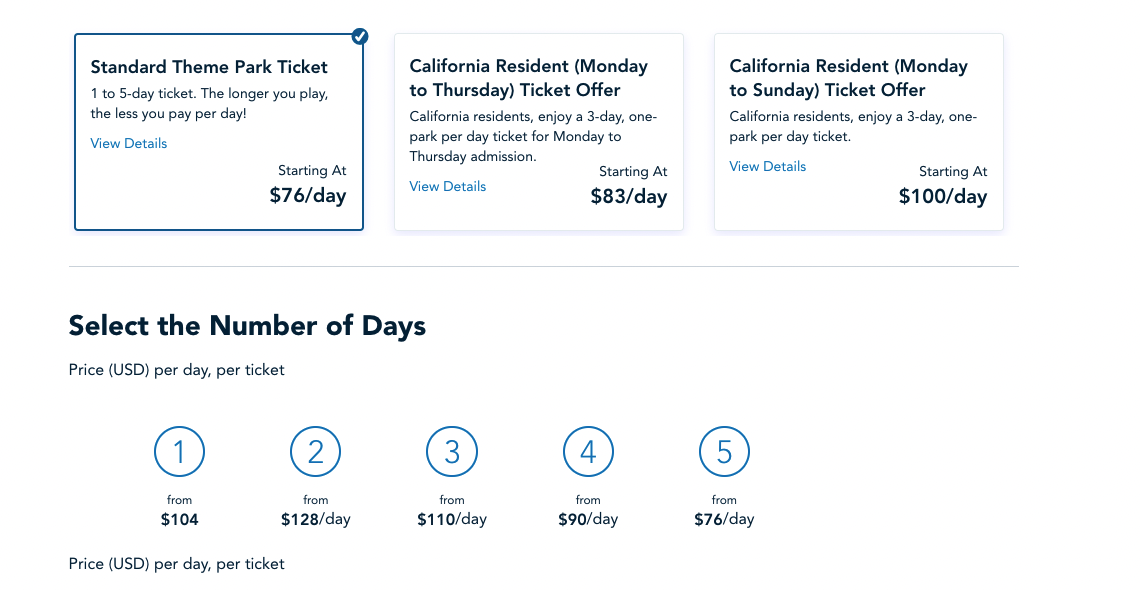Select the 1-day ticket circle
This screenshot has height=590, width=1140.
click(180, 452)
